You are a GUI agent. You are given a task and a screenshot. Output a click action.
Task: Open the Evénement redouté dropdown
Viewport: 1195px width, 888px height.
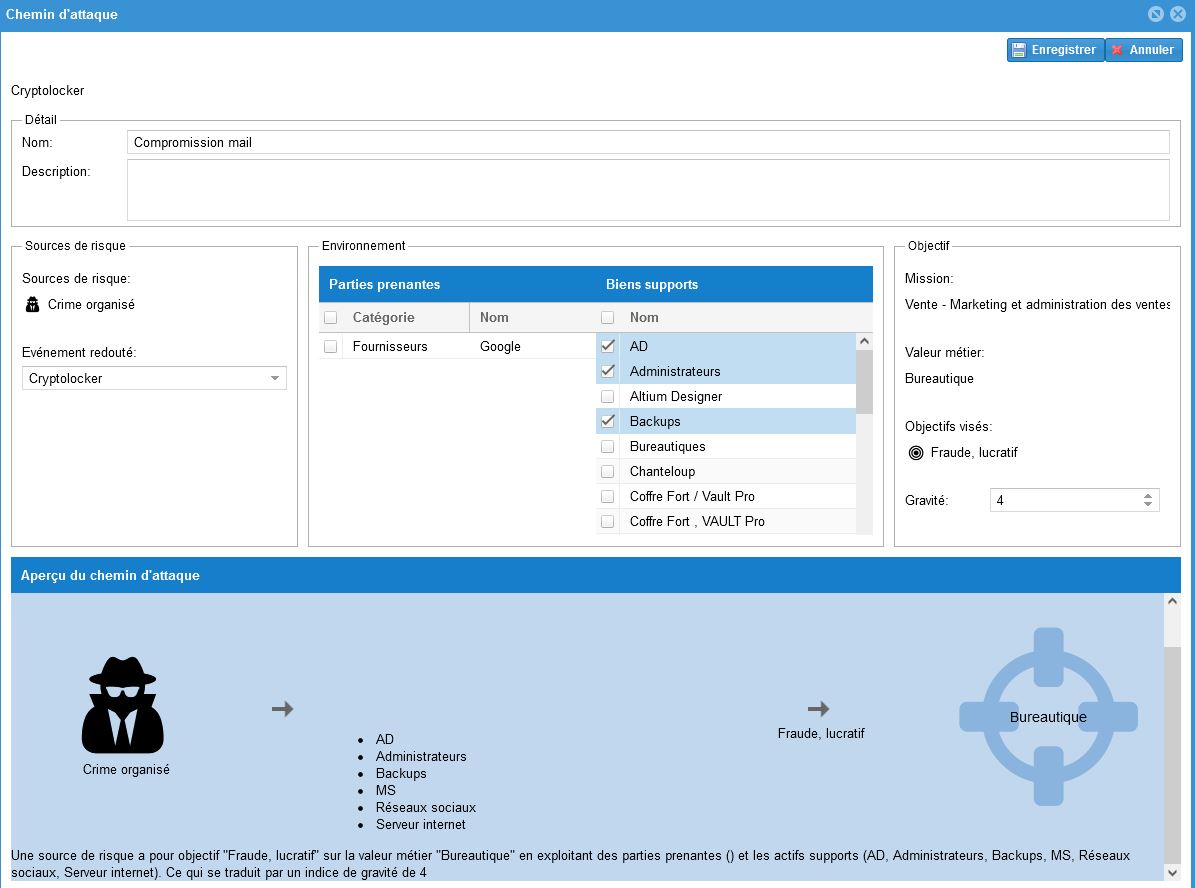[275, 379]
